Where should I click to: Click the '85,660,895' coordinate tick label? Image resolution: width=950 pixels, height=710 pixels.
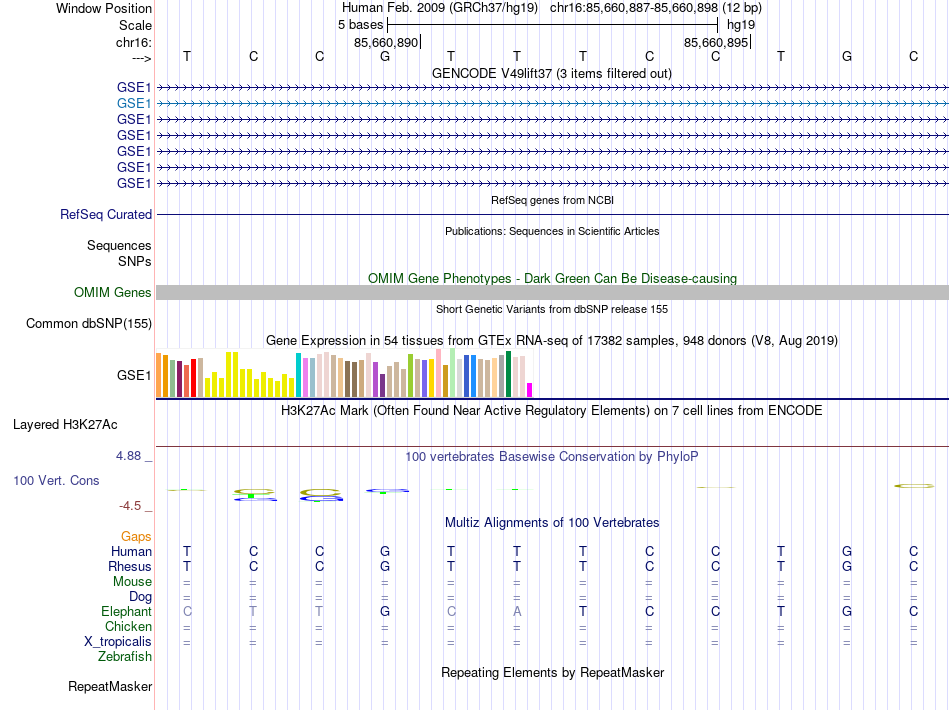tap(716, 42)
